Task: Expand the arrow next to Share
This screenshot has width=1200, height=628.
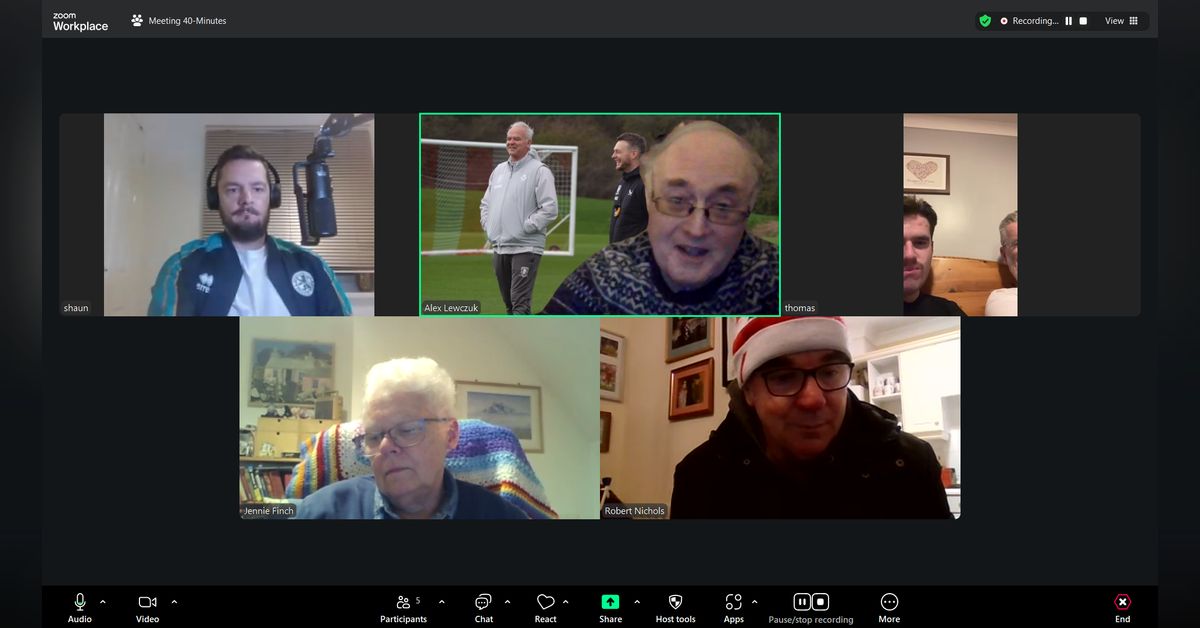Action: (x=637, y=602)
